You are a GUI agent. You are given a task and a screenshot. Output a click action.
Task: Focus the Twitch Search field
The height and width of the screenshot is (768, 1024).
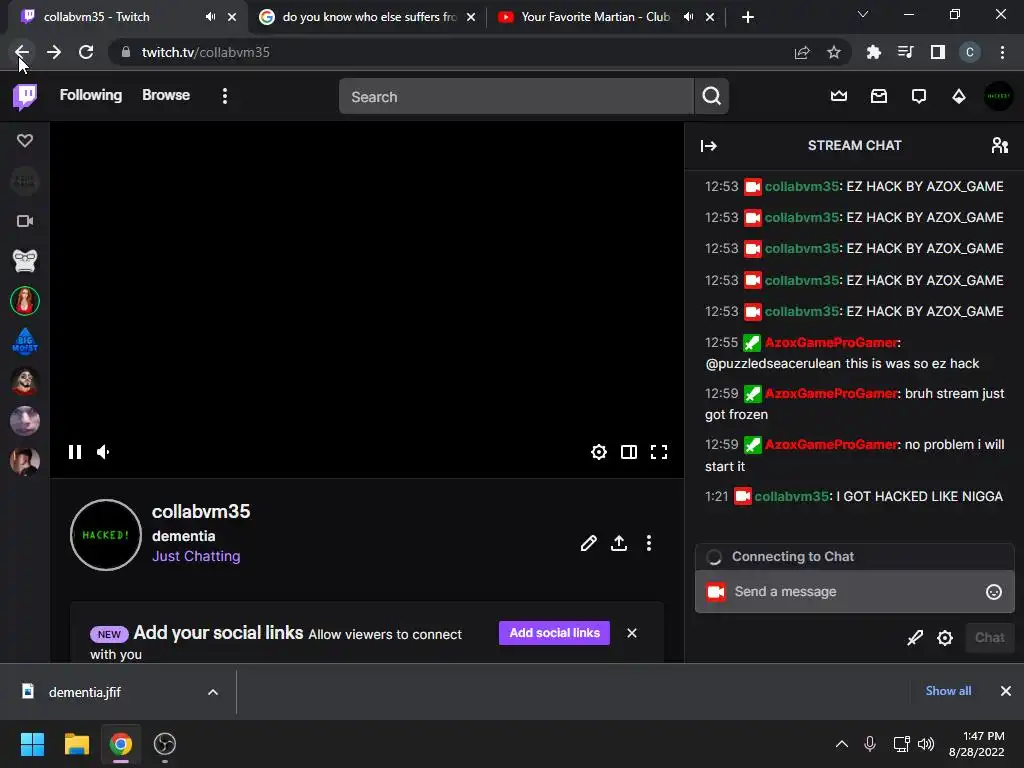click(x=516, y=97)
